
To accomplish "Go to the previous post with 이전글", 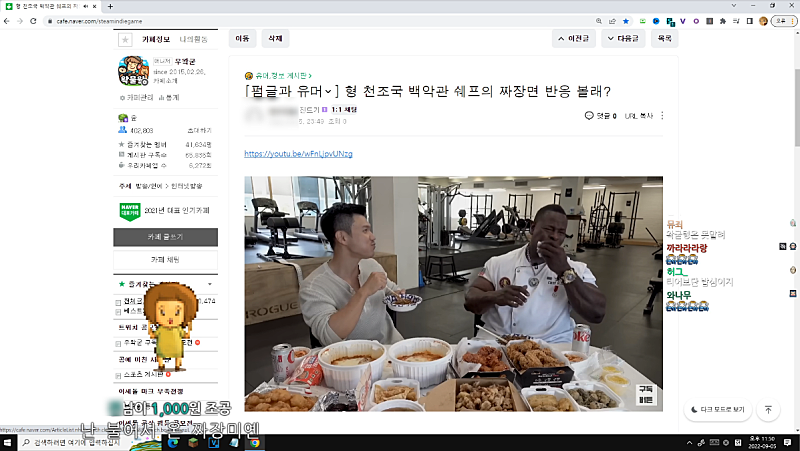I will tap(573, 38).
